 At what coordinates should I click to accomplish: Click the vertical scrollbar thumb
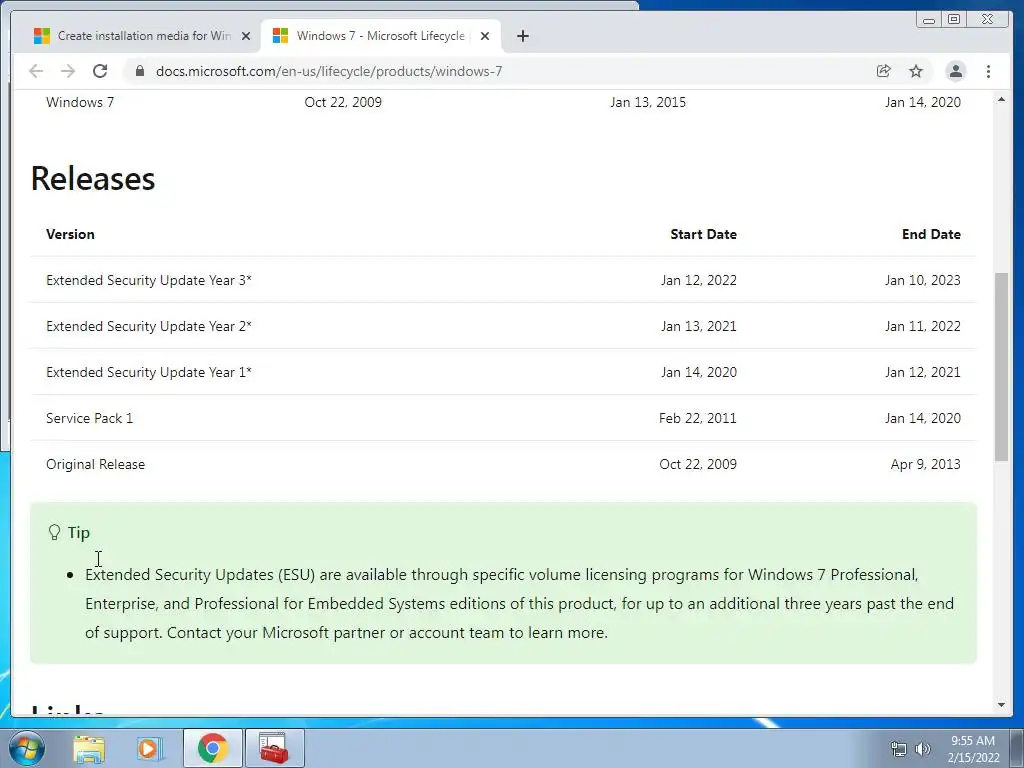point(1001,367)
